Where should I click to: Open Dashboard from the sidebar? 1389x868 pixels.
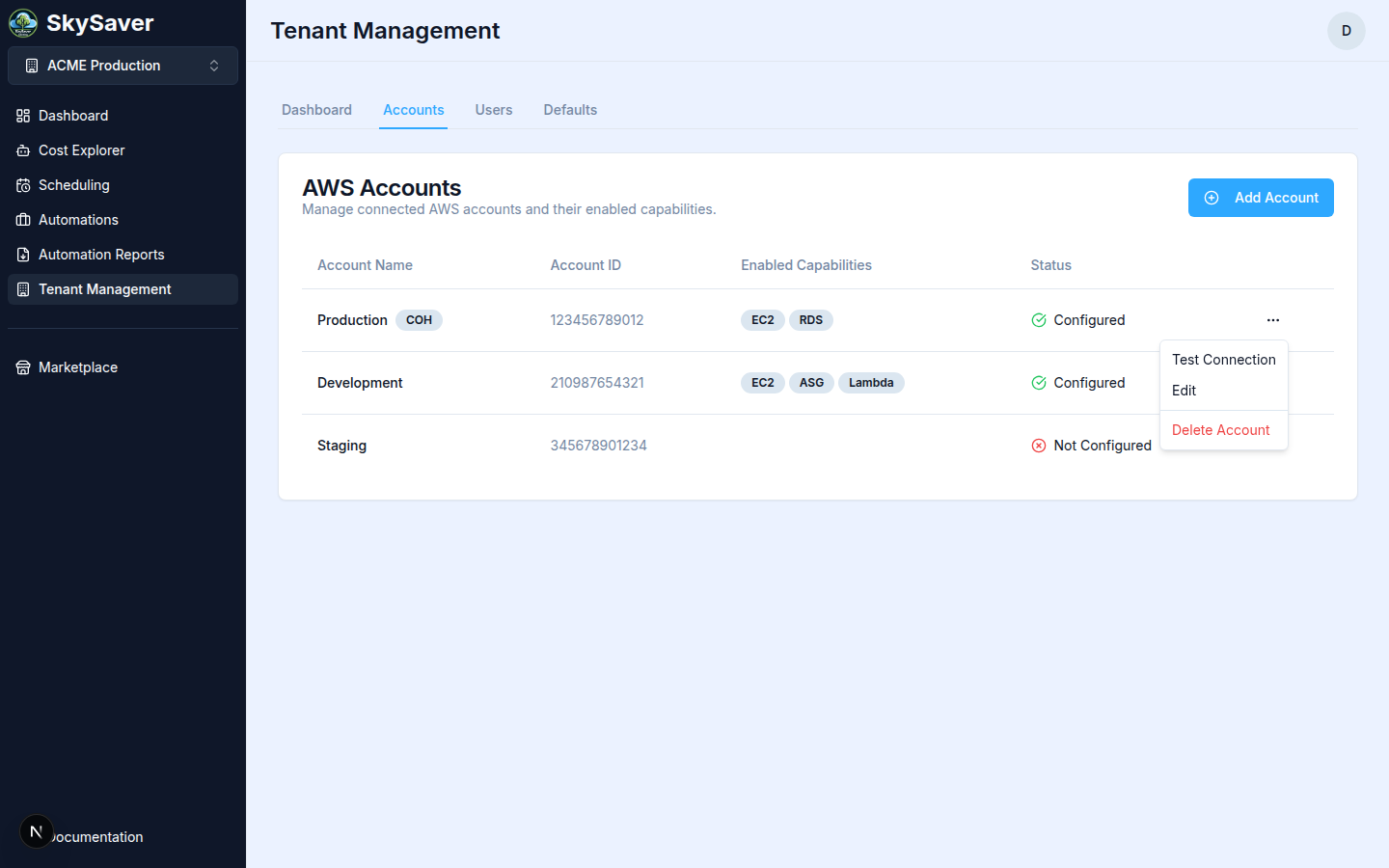[123, 116]
